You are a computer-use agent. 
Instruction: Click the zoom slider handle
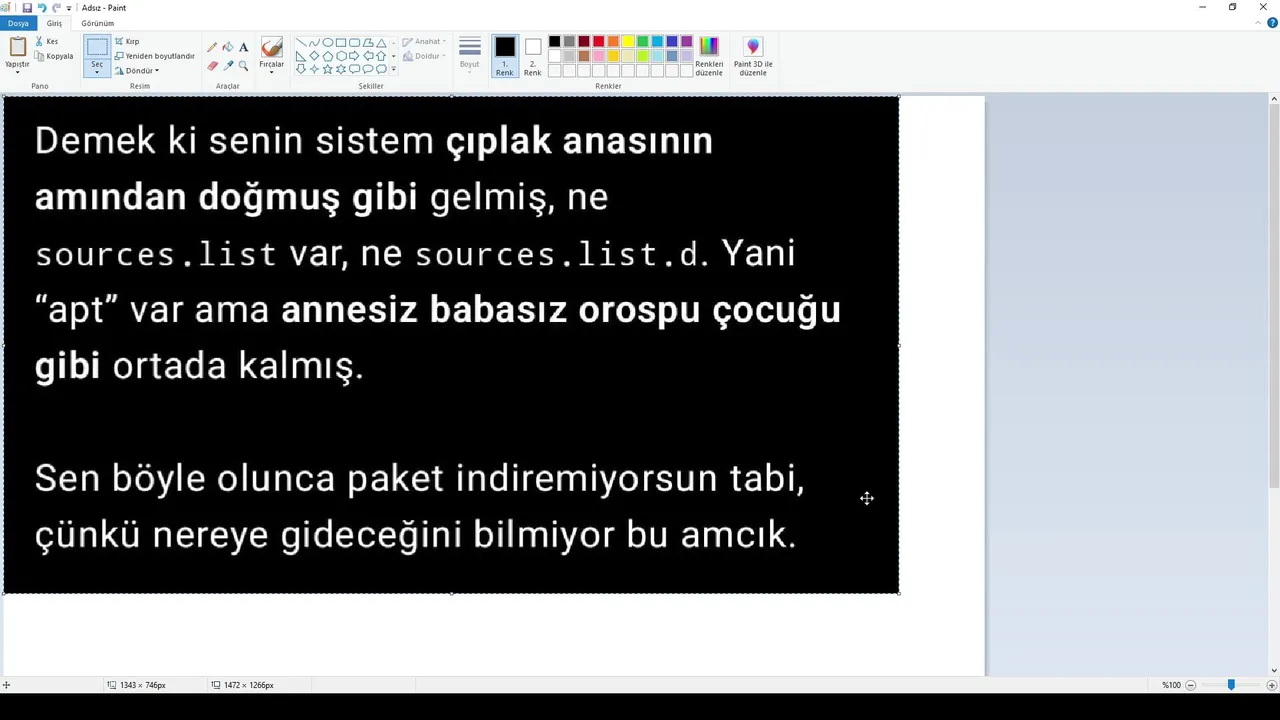click(x=1231, y=685)
